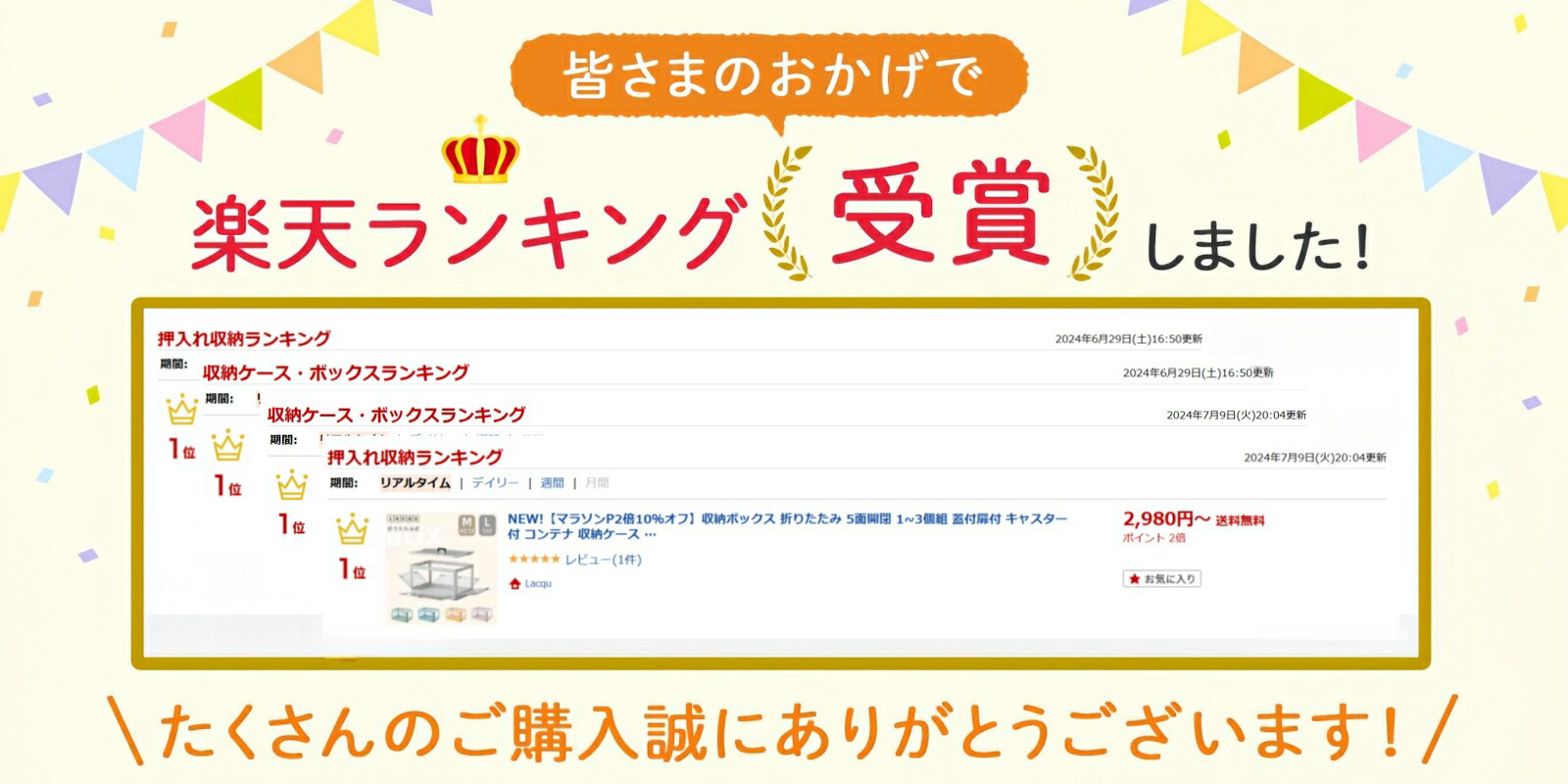This screenshot has width=1568, height=784.
Task: Click the L size badge on product image
Action: point(487,524)
